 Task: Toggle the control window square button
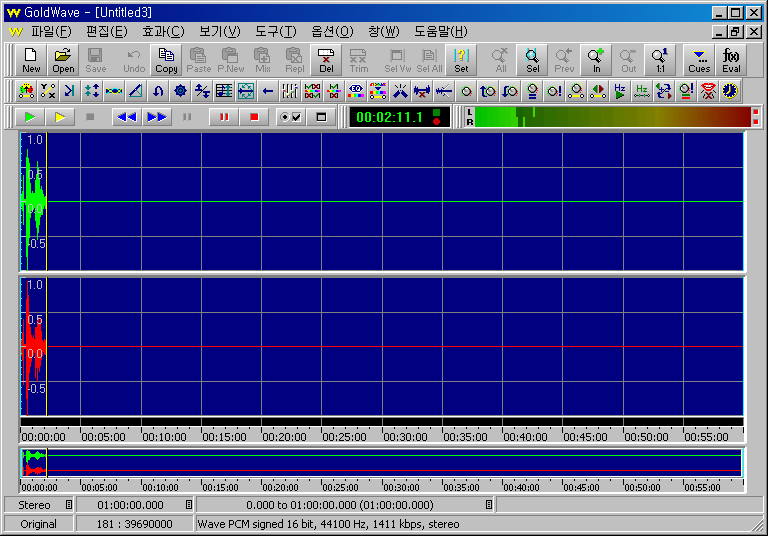pos(321,117)
